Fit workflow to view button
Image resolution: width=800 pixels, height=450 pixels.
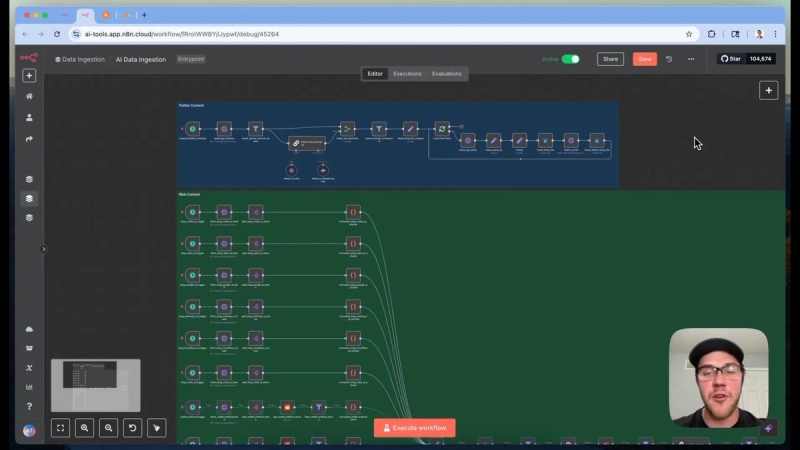[60, 428]
